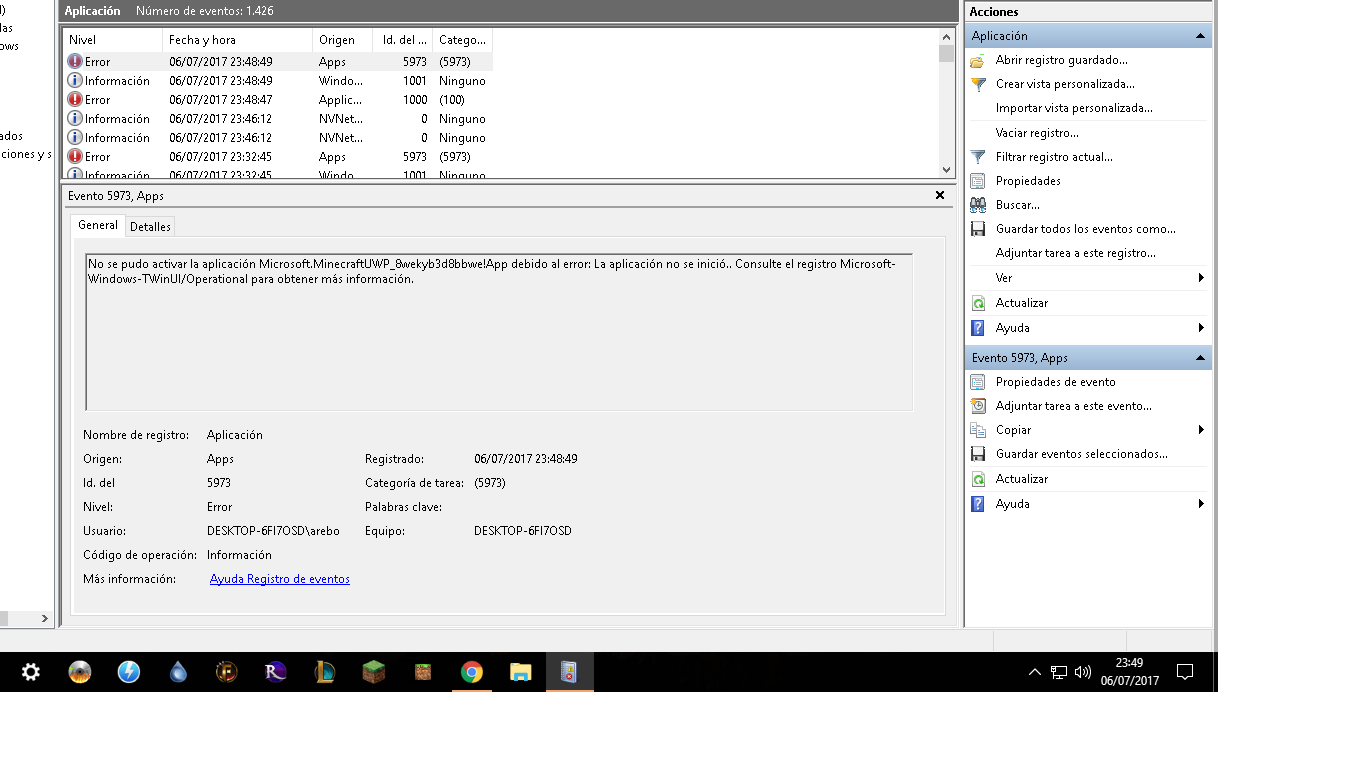The height and width of the screenshot is (768, 1360).
Task: Expand the Copiar submenu arrow
Action: 1201,430
